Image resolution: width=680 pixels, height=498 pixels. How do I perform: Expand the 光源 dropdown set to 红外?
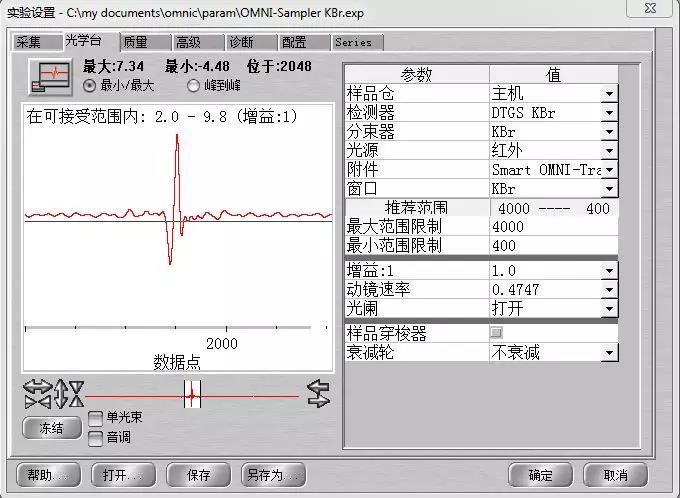(x=608, y=151)
